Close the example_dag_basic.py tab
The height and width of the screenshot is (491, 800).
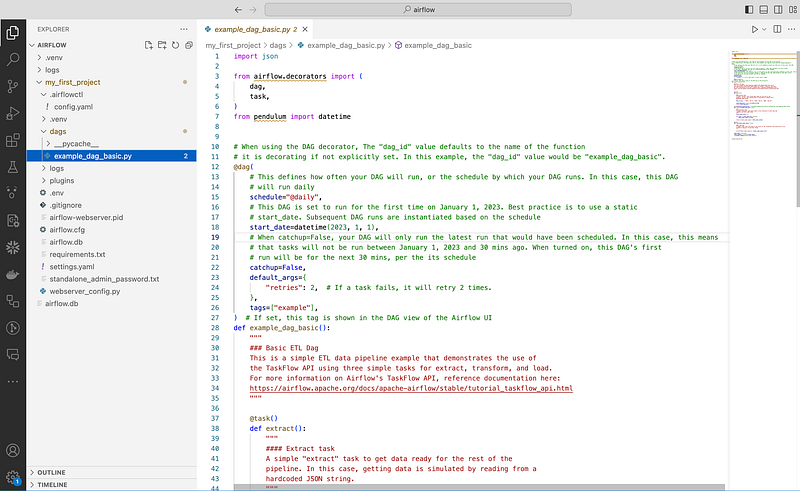pos(305,29)
